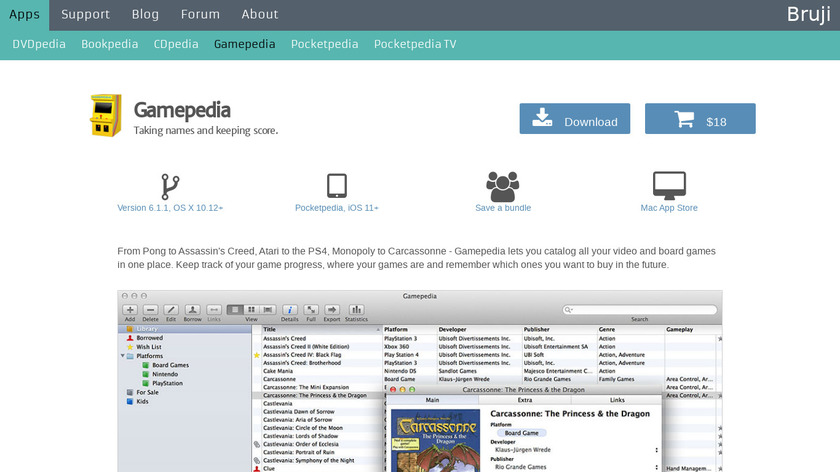Select the Cake Mania row
The height and width of the screenshot is (472, 840).
tap(486, 371)
